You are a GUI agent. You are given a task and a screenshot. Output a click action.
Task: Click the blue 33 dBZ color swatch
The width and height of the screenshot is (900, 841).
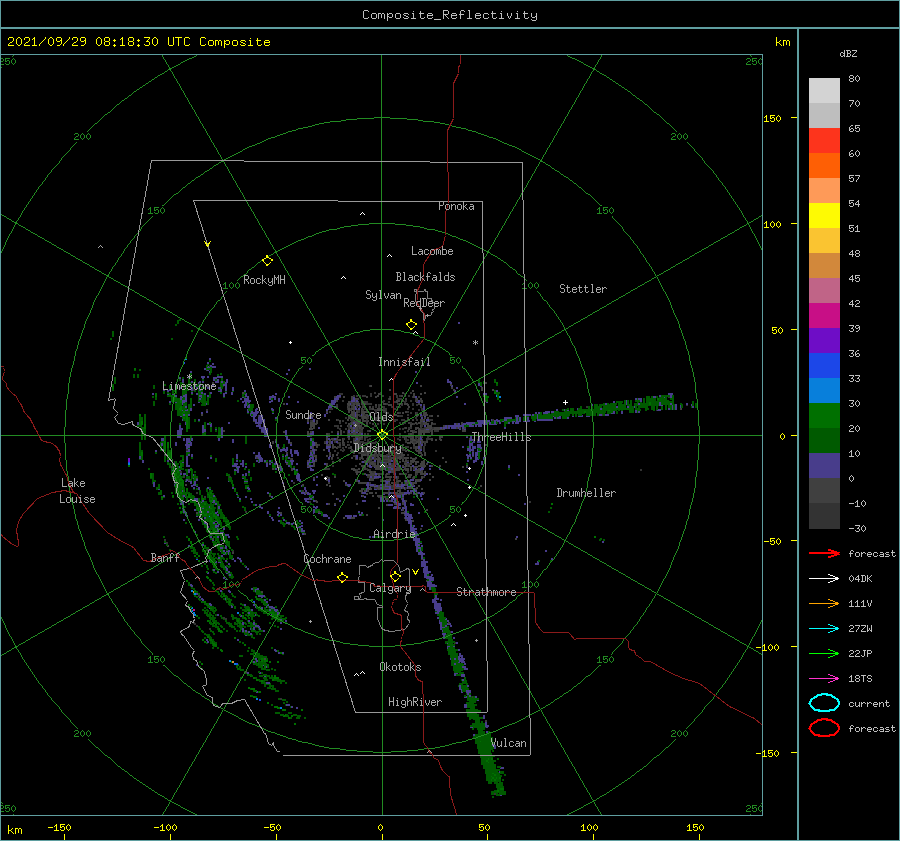click(824, 365)
